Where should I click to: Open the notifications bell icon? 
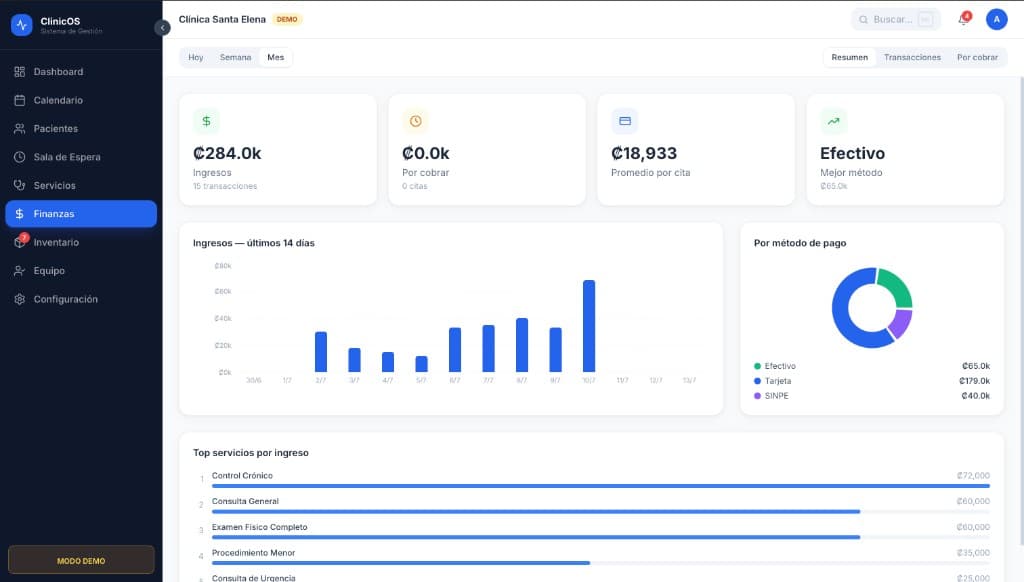click(x=964, y=20)
